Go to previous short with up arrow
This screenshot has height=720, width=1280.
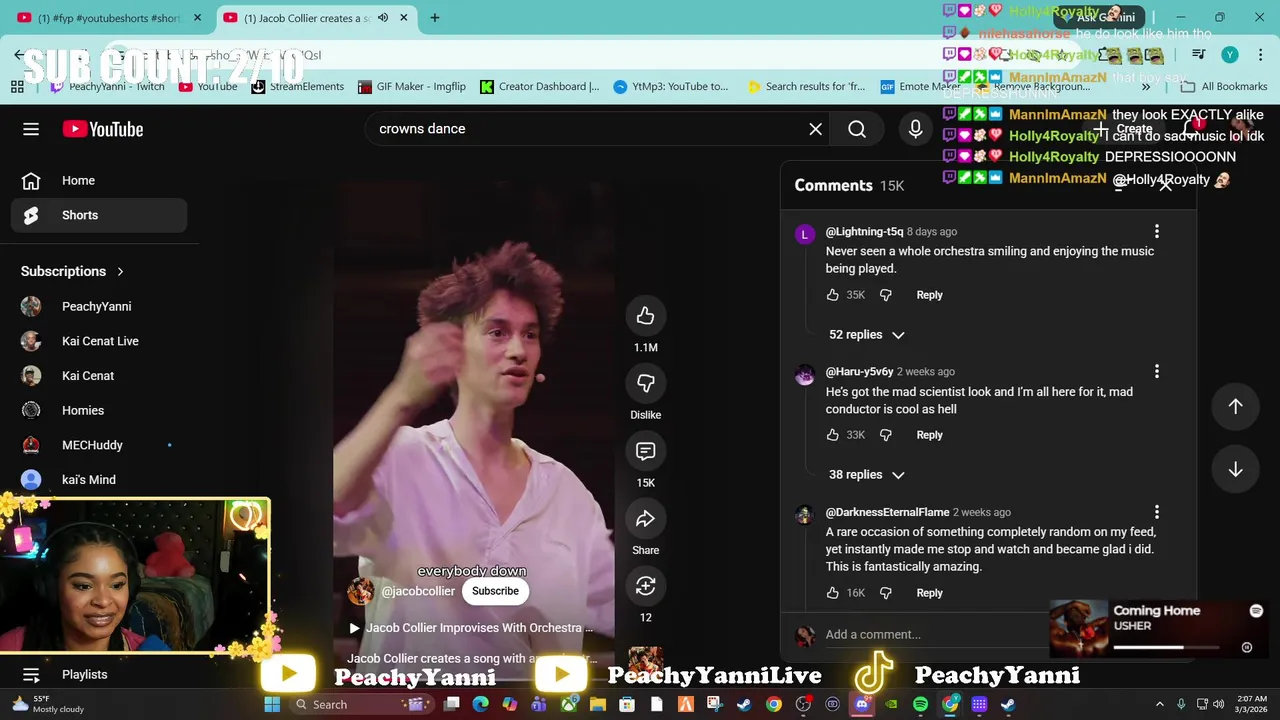1235,406
